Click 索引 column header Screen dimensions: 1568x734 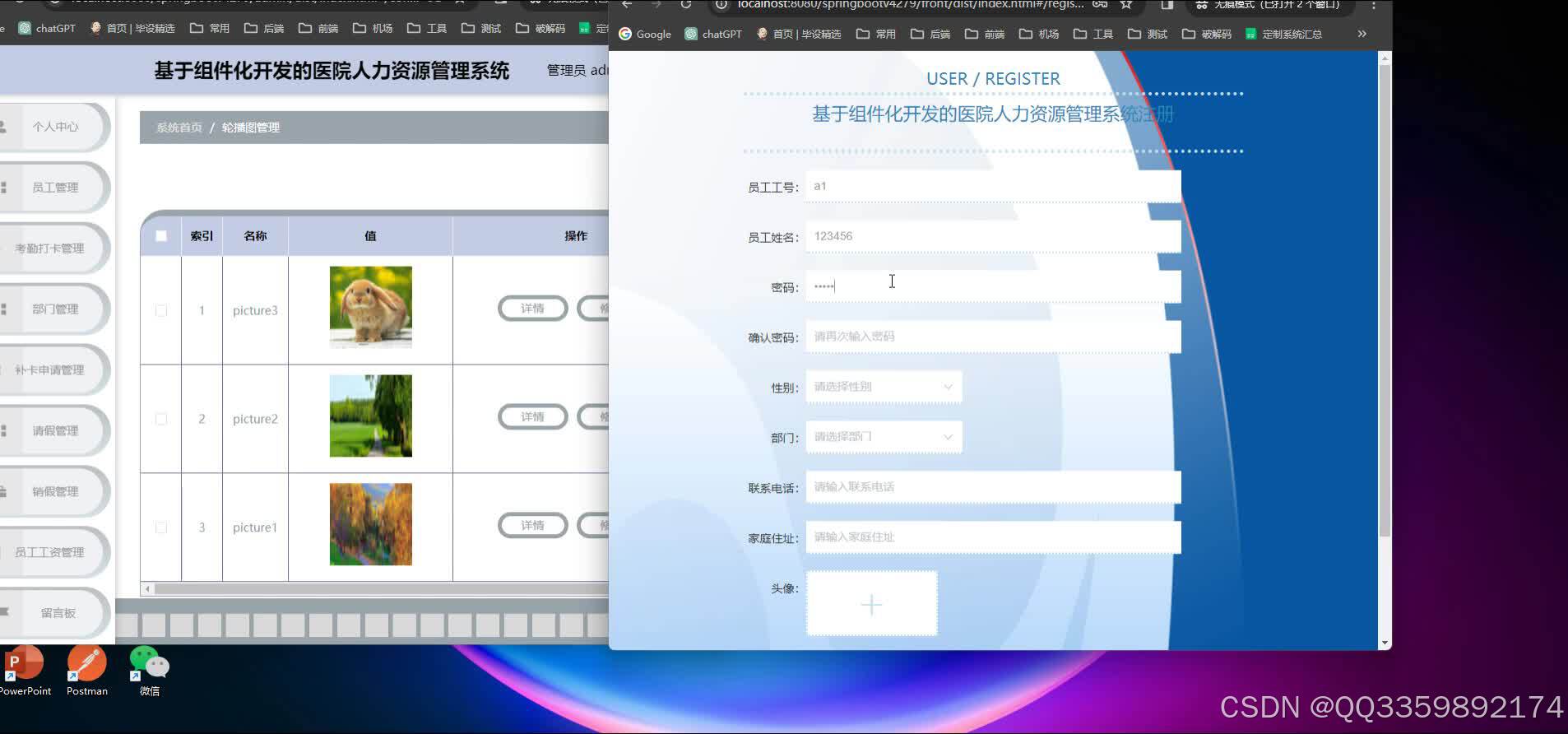point(202,236)
